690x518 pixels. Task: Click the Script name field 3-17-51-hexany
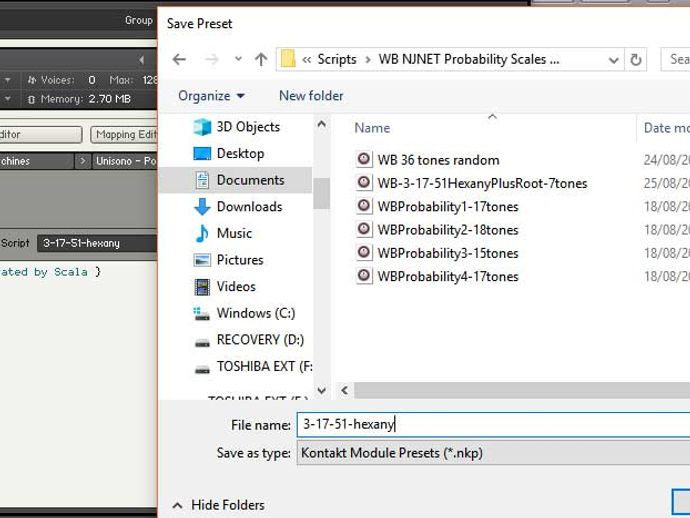click(97, 243)
